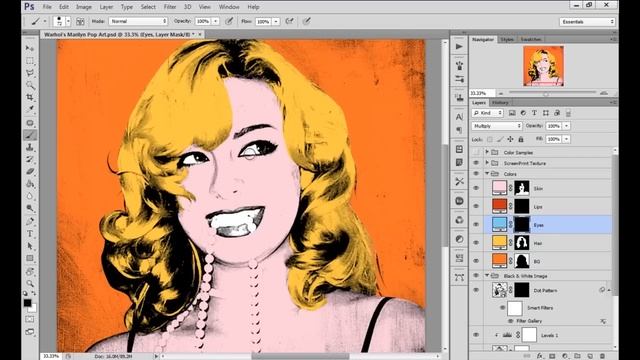
Task: Select the Paint Bucket tool
Action: [29, 184]
